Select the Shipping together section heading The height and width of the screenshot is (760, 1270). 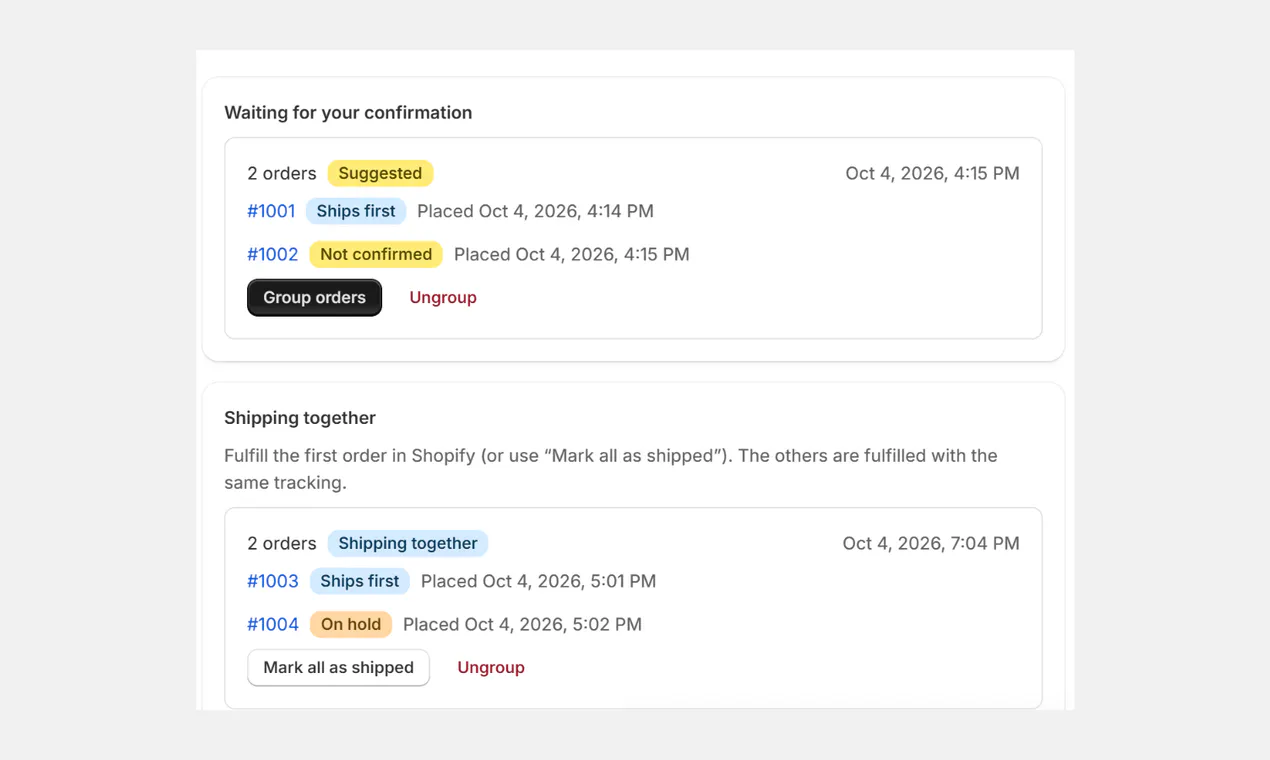pos(300,418)
